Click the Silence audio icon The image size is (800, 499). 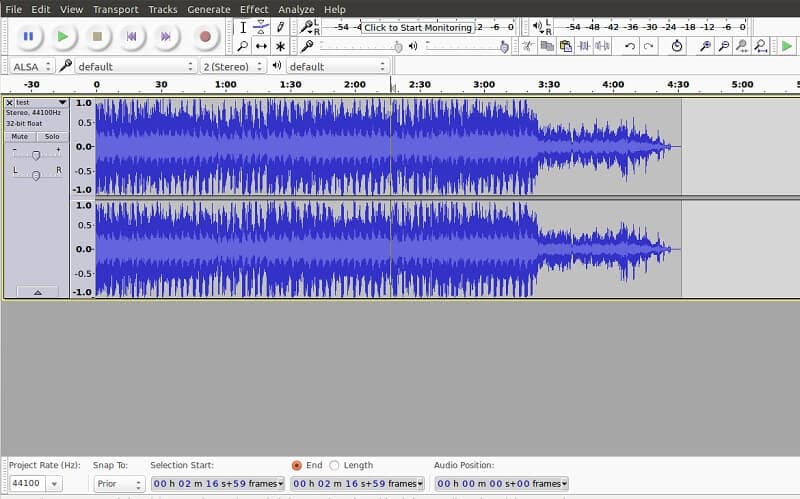(603, 46)
